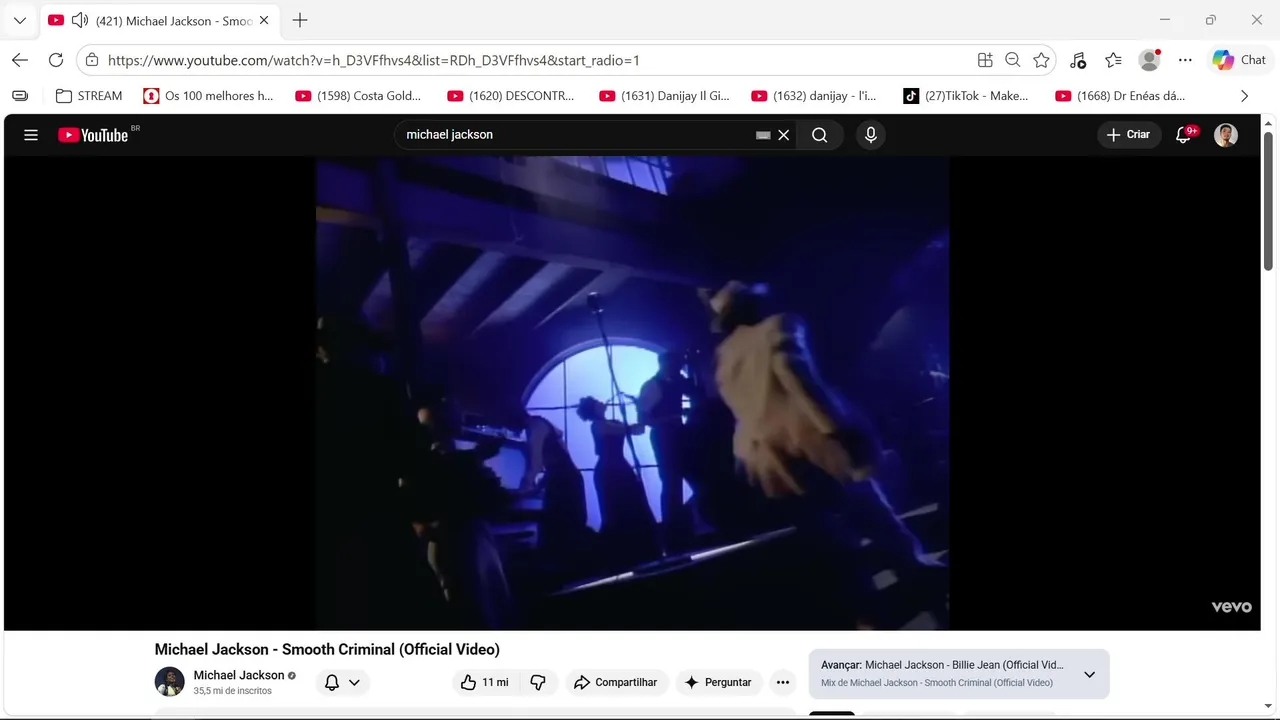Click the video player to pause
This screenshot has height=720, width=1280.
pyautogui.click(x=632, y=392)
